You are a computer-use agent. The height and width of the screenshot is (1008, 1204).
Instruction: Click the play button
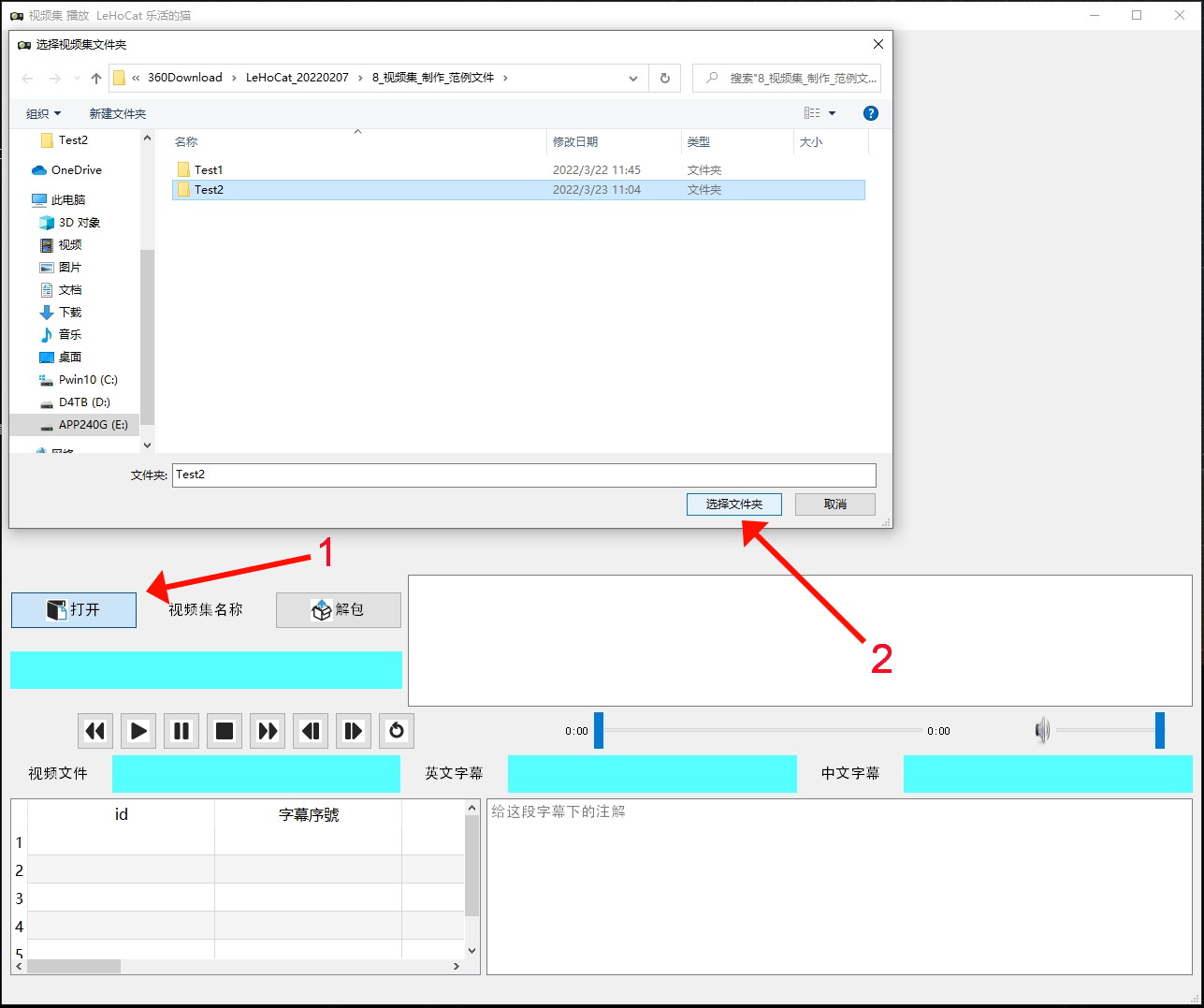[138, 731]
